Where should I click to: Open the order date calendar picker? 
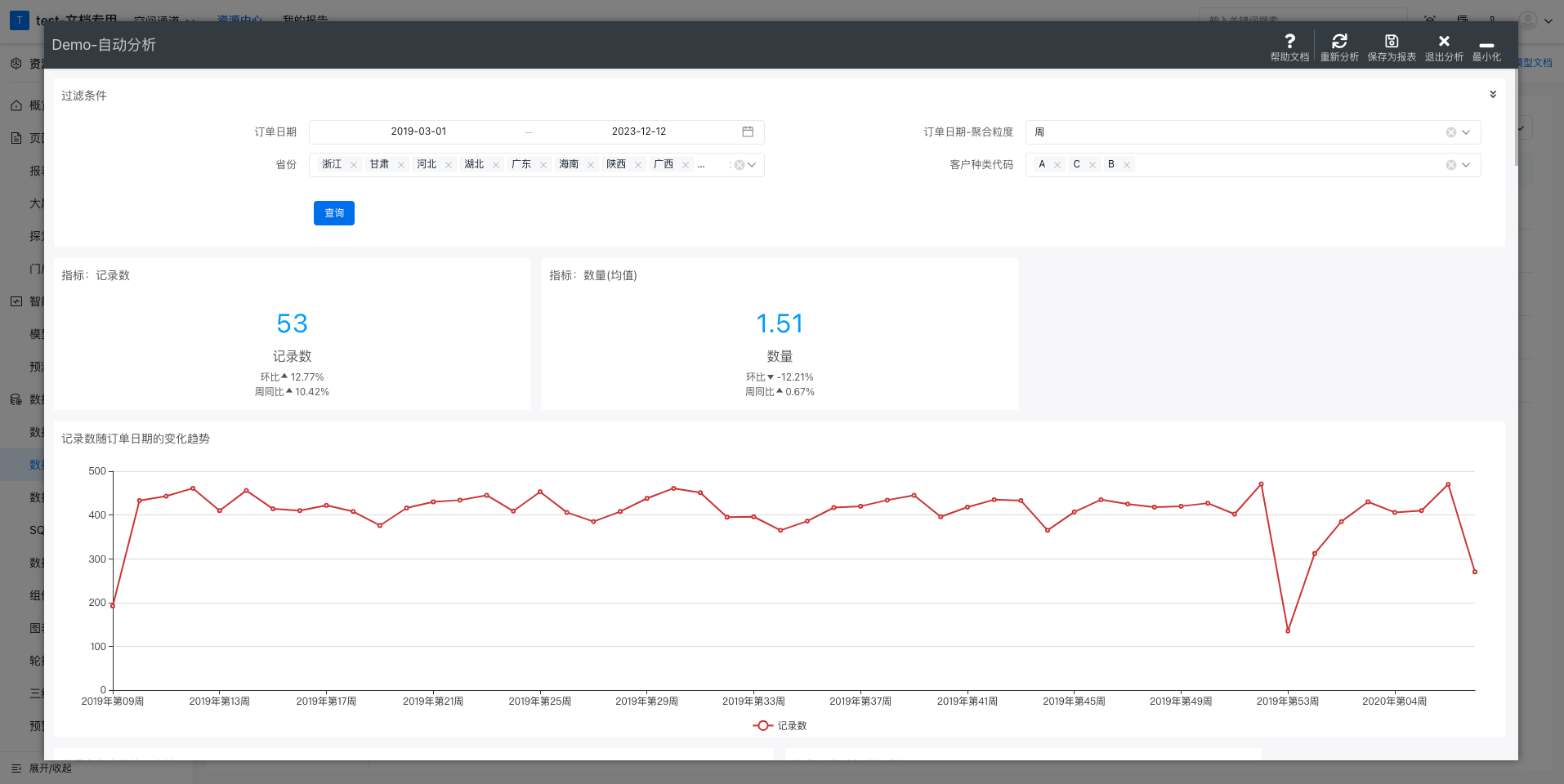pyautogui.click(x=748, y=131)
